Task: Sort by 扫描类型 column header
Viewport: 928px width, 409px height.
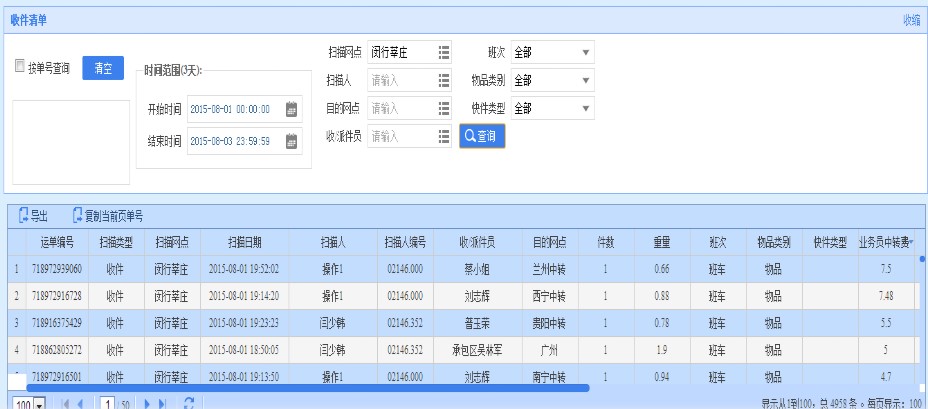Action: (x=116, y=242)
